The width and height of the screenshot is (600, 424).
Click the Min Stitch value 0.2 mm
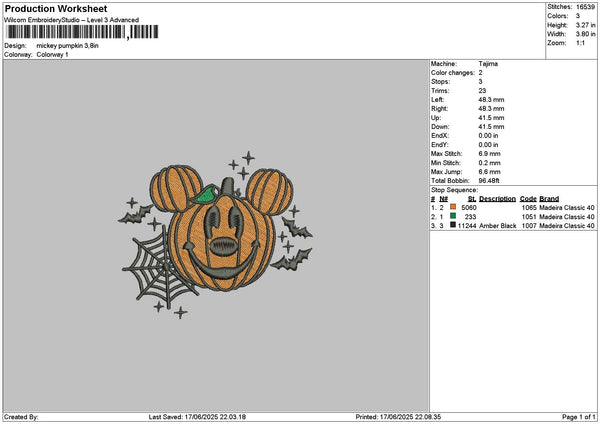click(x=489, y=163)
